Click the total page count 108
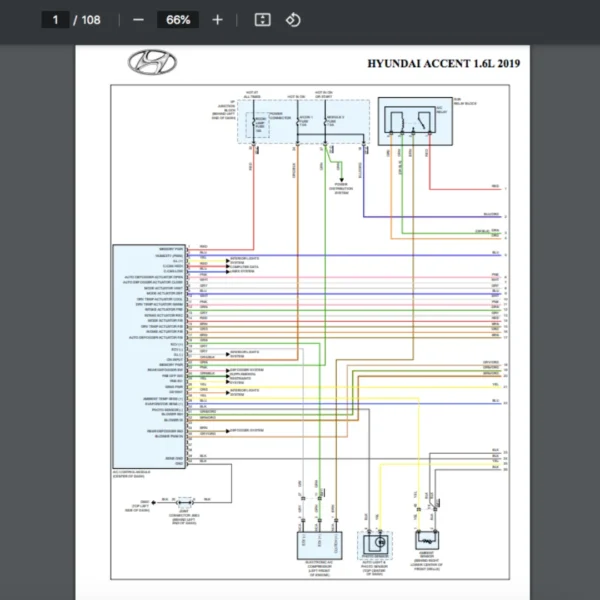 (90, 20)
